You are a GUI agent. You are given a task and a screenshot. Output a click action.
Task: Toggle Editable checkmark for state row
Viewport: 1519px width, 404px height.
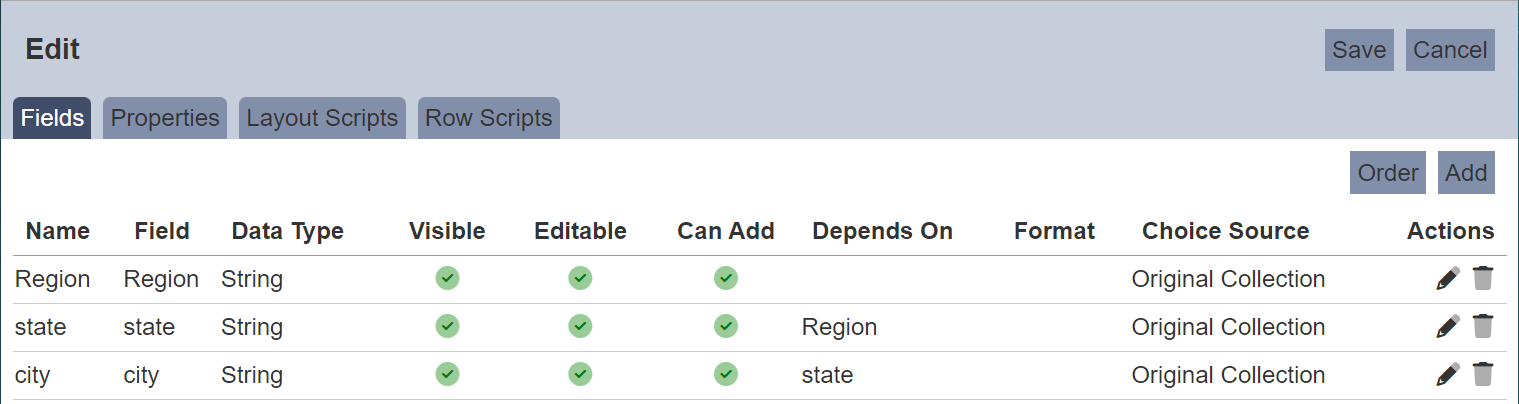click(580, 326)
